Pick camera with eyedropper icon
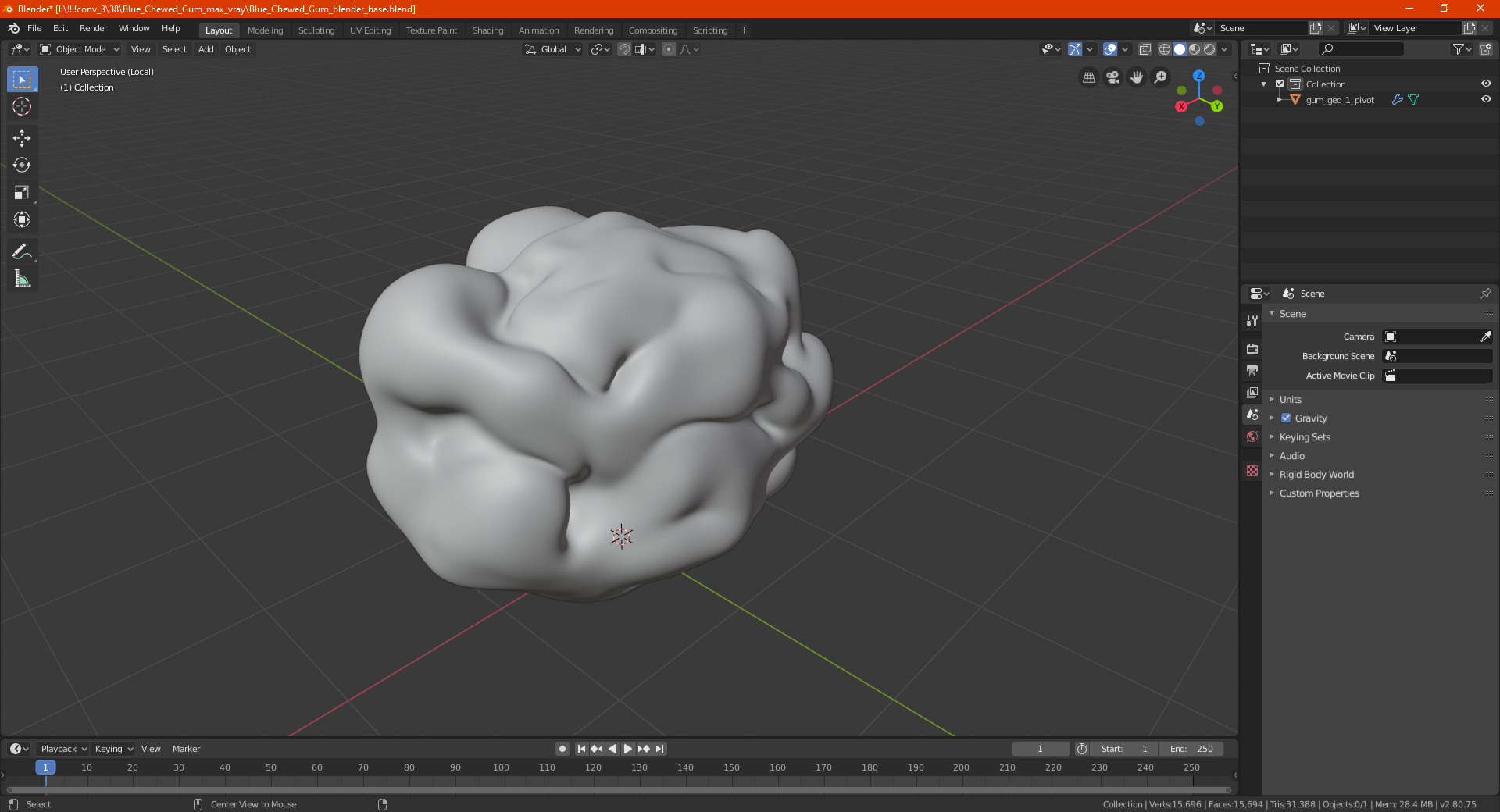Screen dimensions: 1500x812 [x=1485, y=337]
